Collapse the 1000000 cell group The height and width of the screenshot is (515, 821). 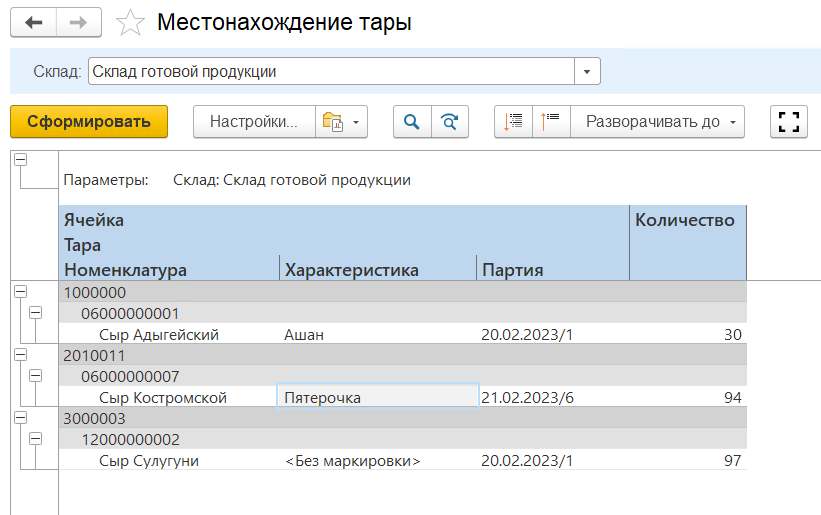point(20,291)
